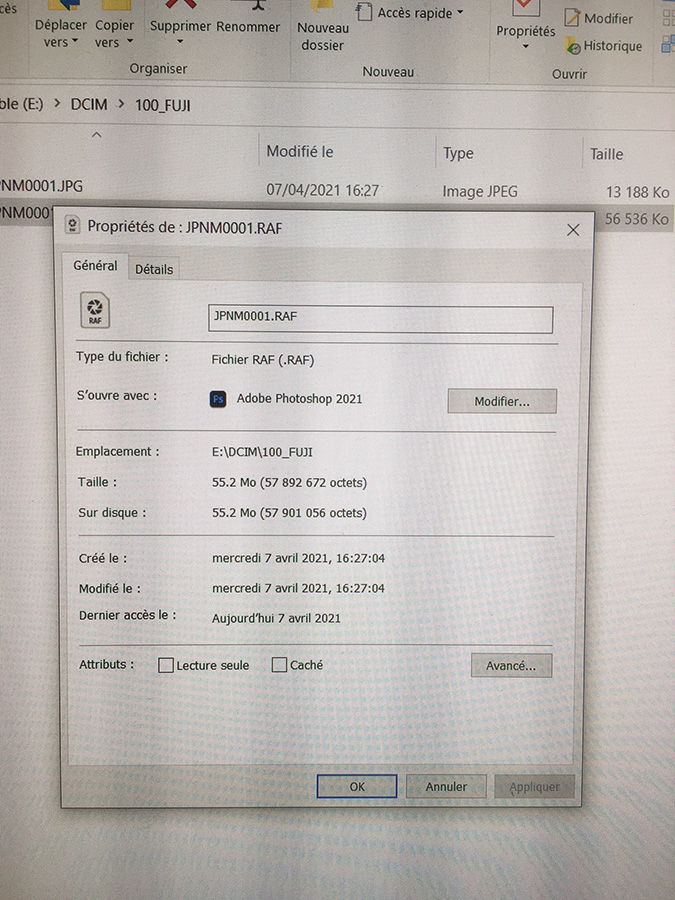
Task: Confirm with the OK button
Action: point(357,786)
